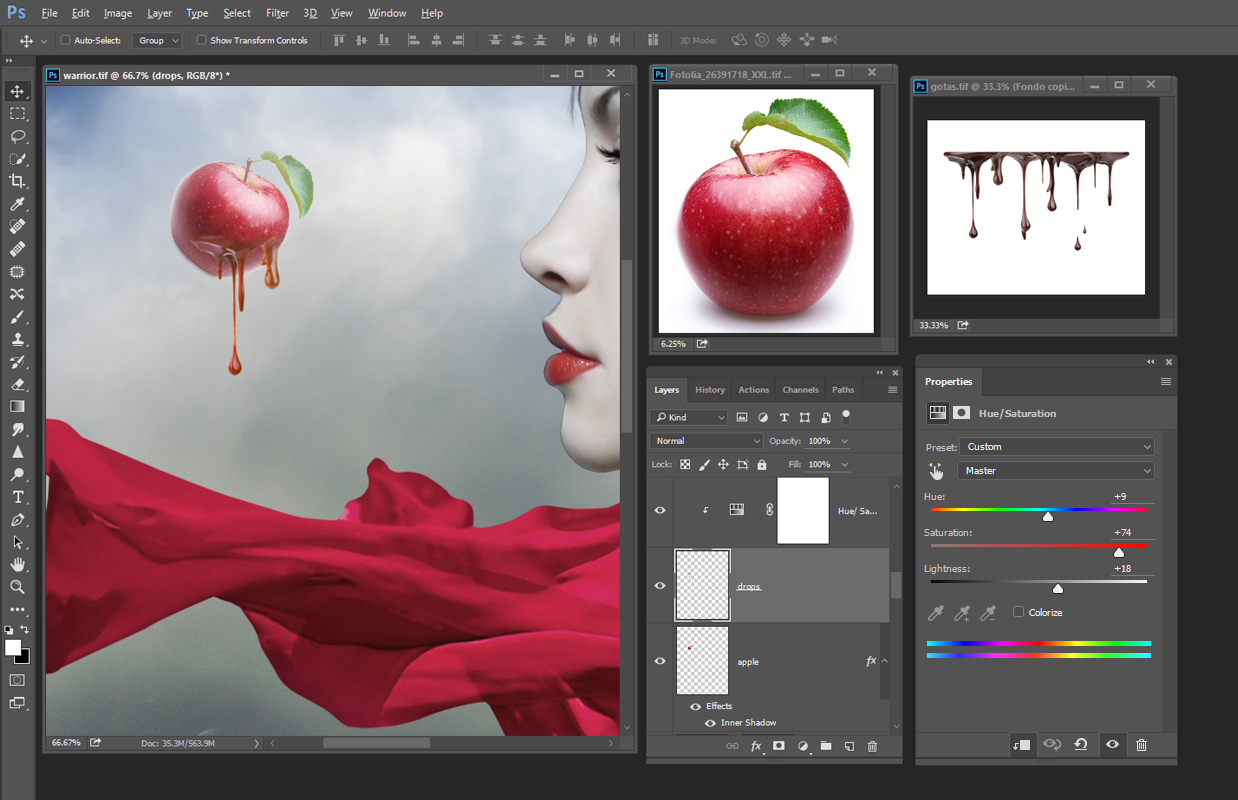Screen dimensions: 1238x800
Task: Hide the drops layer
Action: tap(660, 586)
